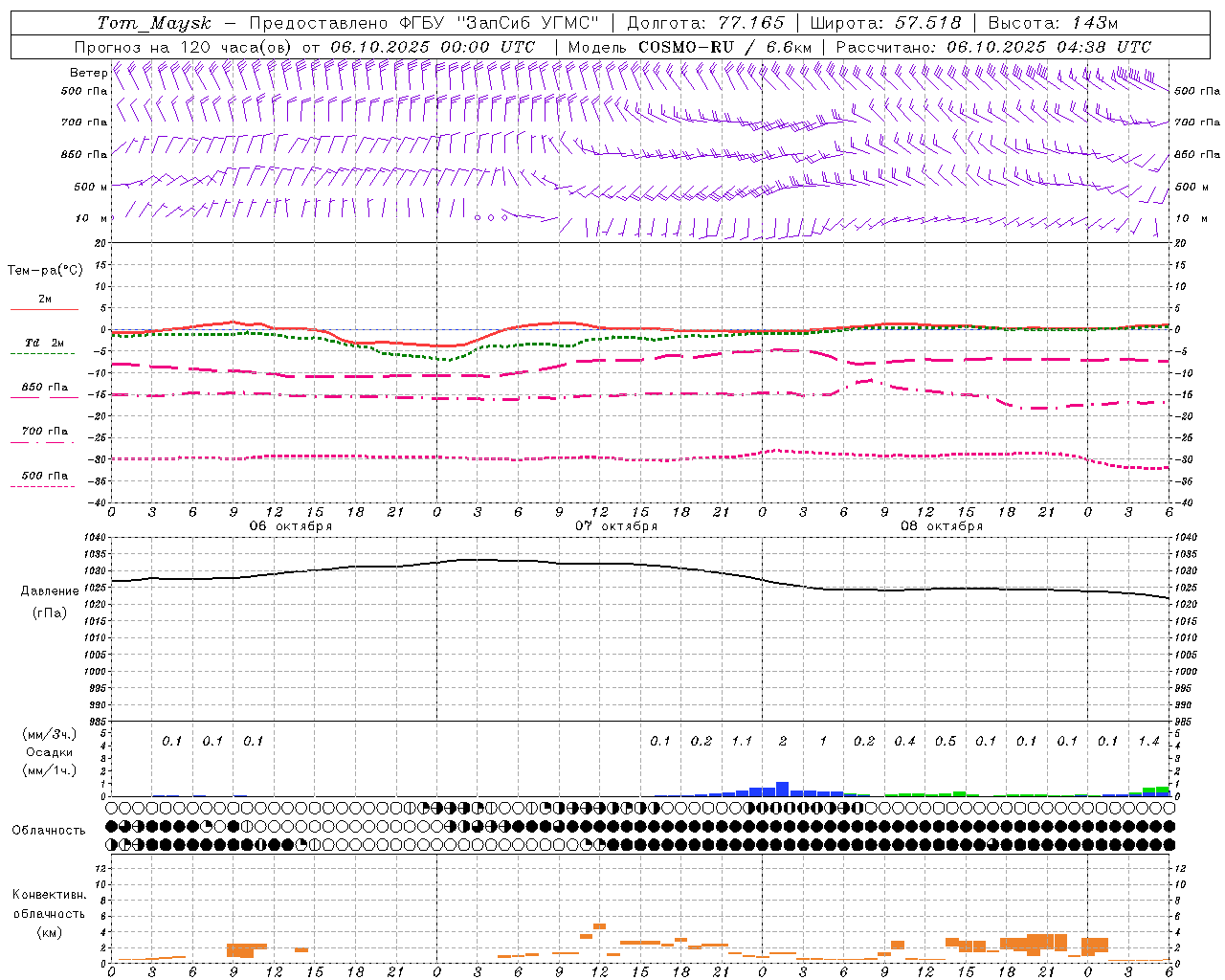This screenshot has width=1225, height=980.
Task: Click the Давление pressure panel title
Action: [x=50, y=591]
